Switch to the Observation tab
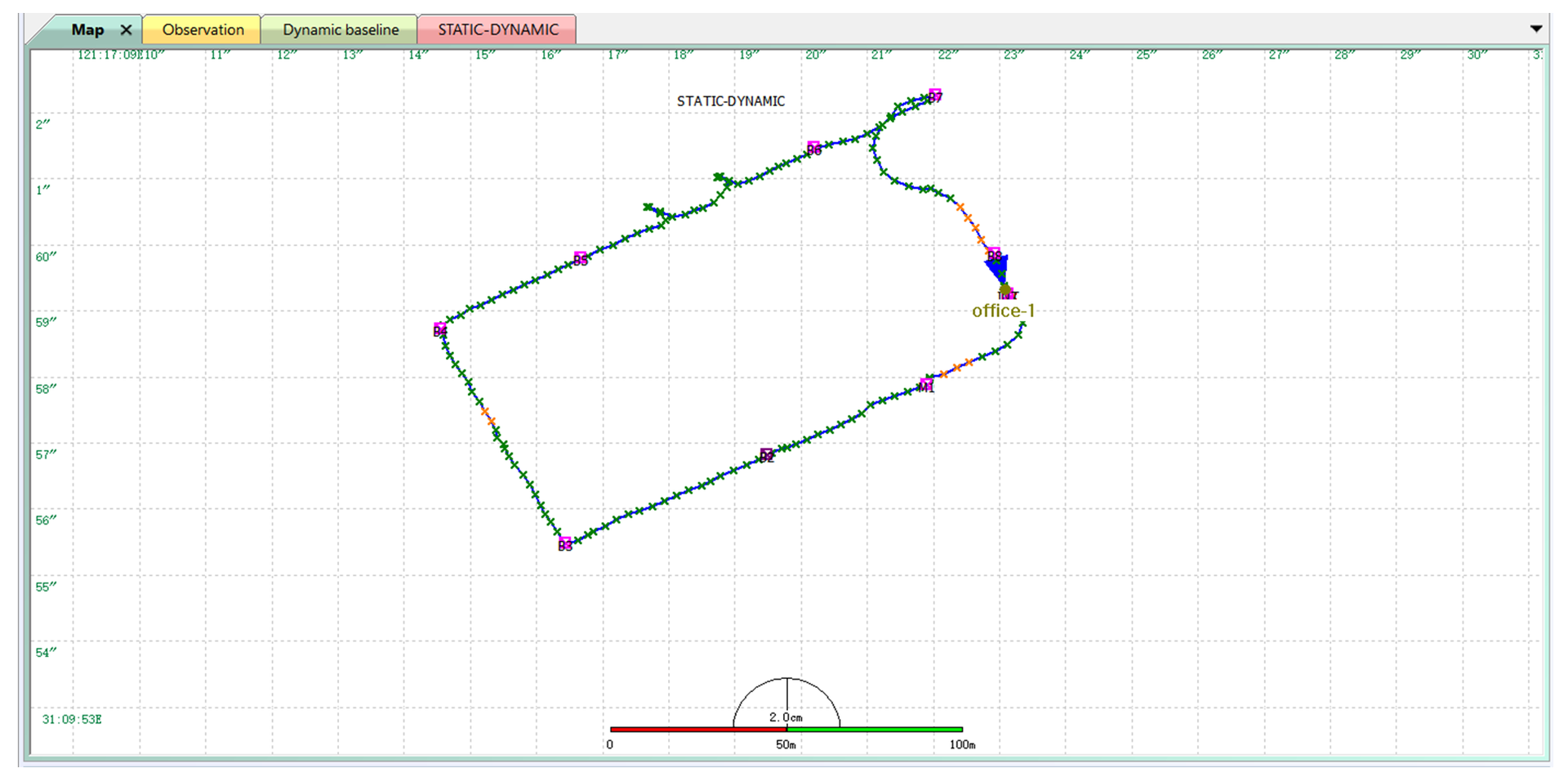Screen dimensions: 1568x777 click(203, 29)
